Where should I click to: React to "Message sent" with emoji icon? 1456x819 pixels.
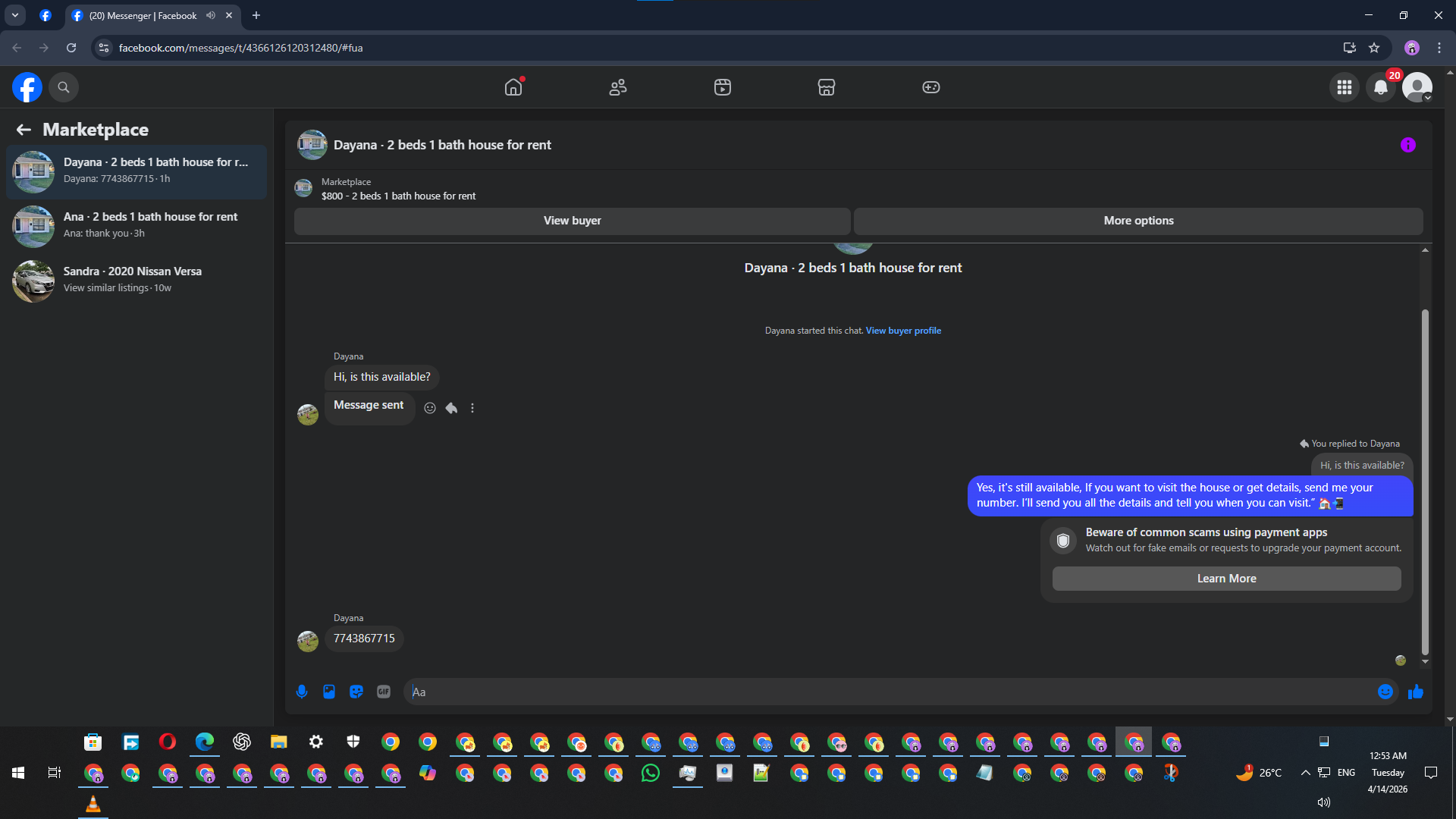point(430,408)
